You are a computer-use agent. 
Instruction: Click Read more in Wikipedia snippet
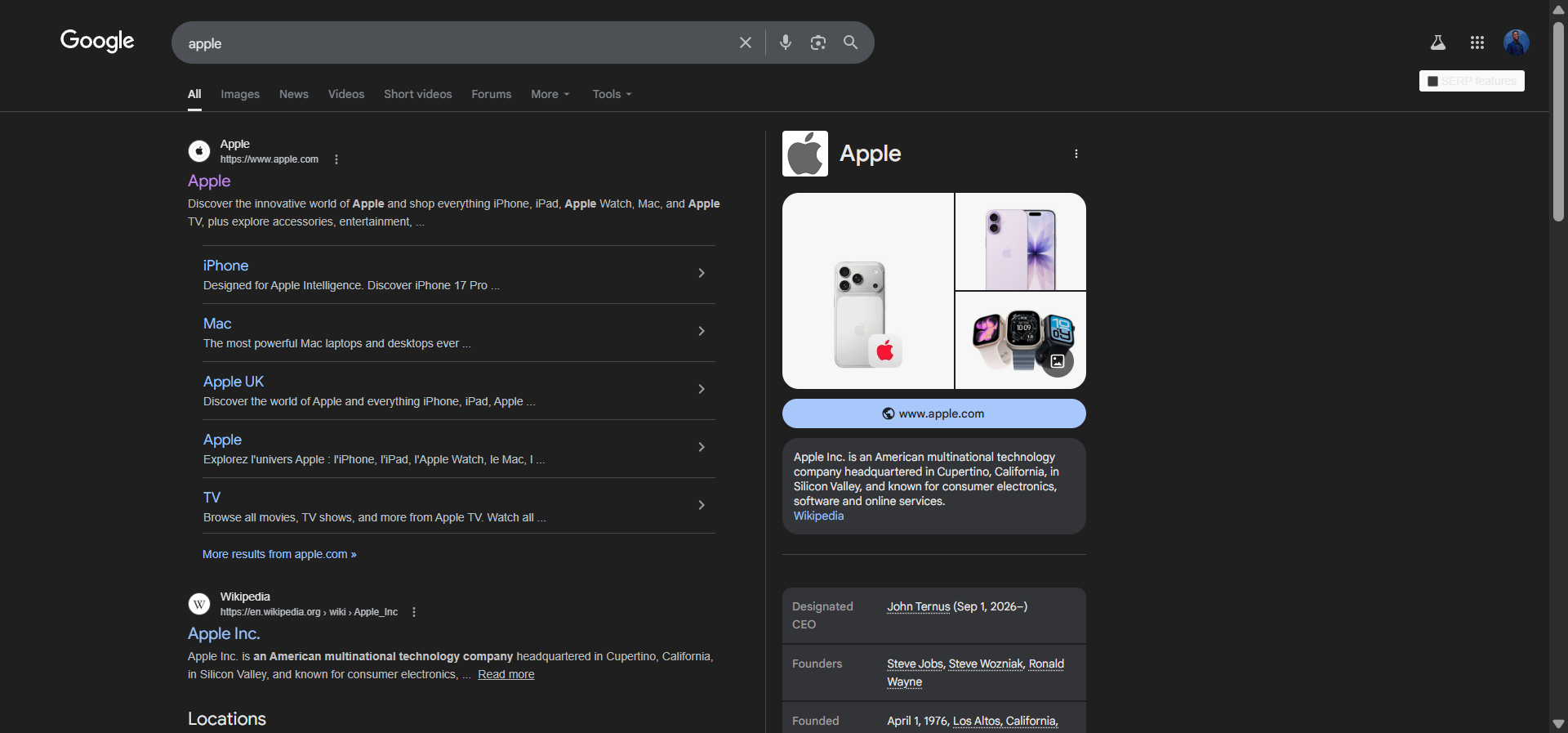click(506, 674)
